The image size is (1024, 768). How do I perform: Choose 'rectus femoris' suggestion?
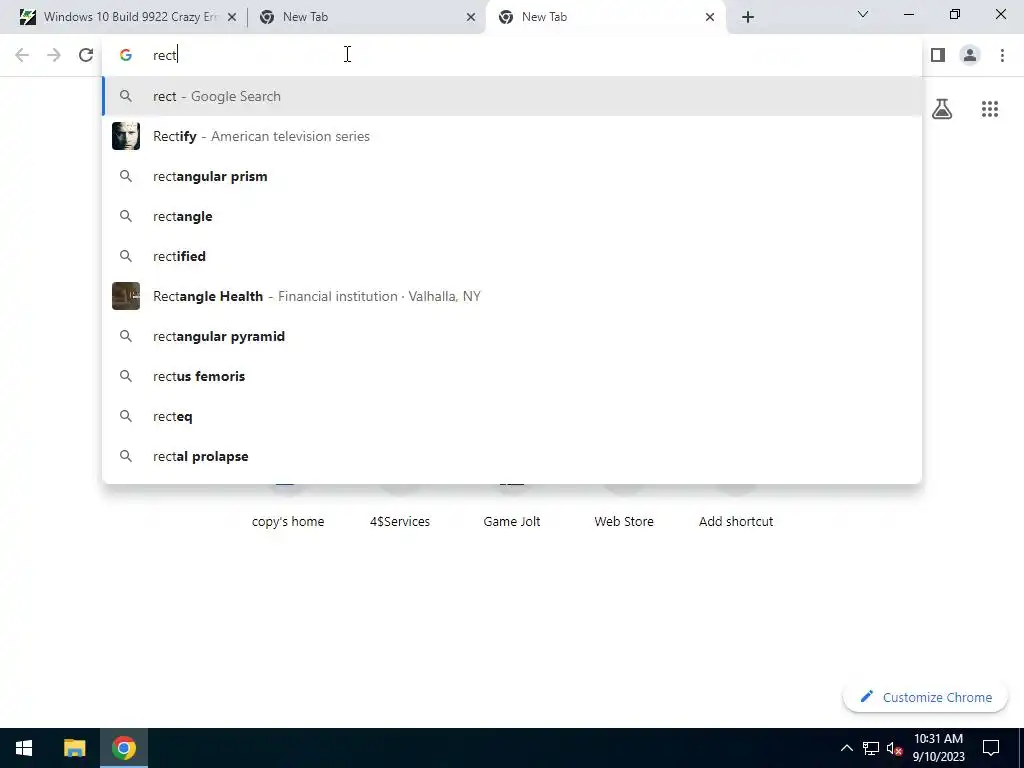pyautogui.click(x=512, y=376)
